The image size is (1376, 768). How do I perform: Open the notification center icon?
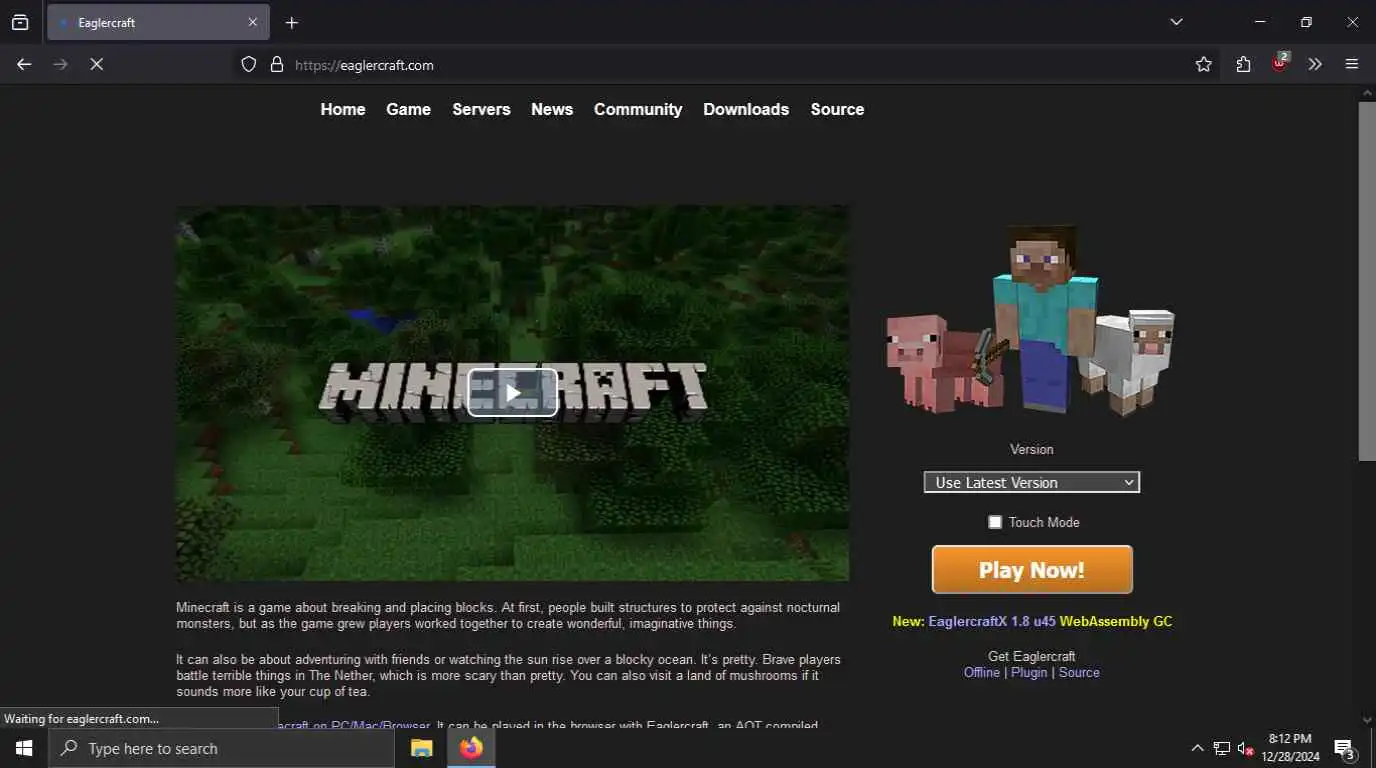1344,748
